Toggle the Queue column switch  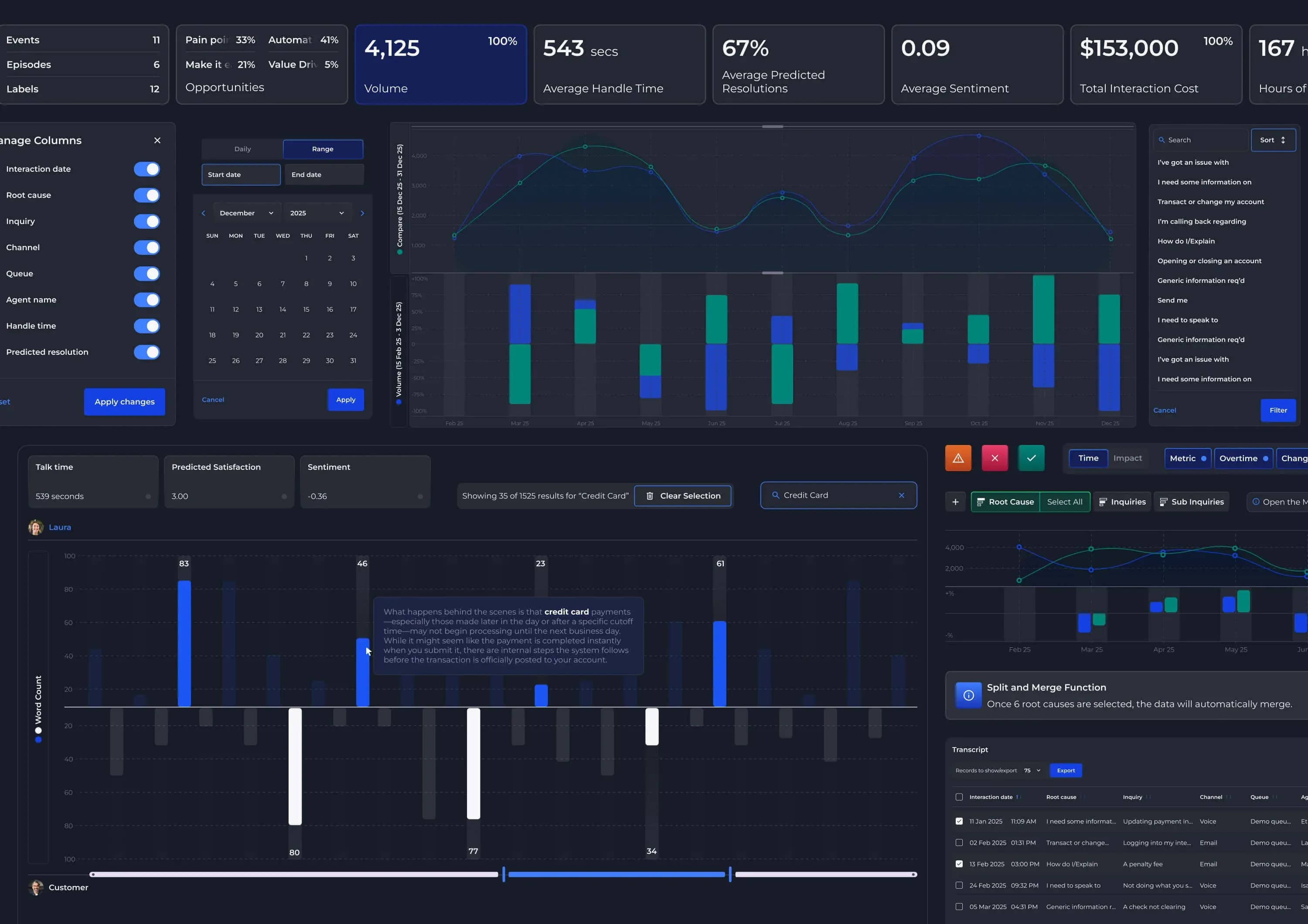(146, 274)
